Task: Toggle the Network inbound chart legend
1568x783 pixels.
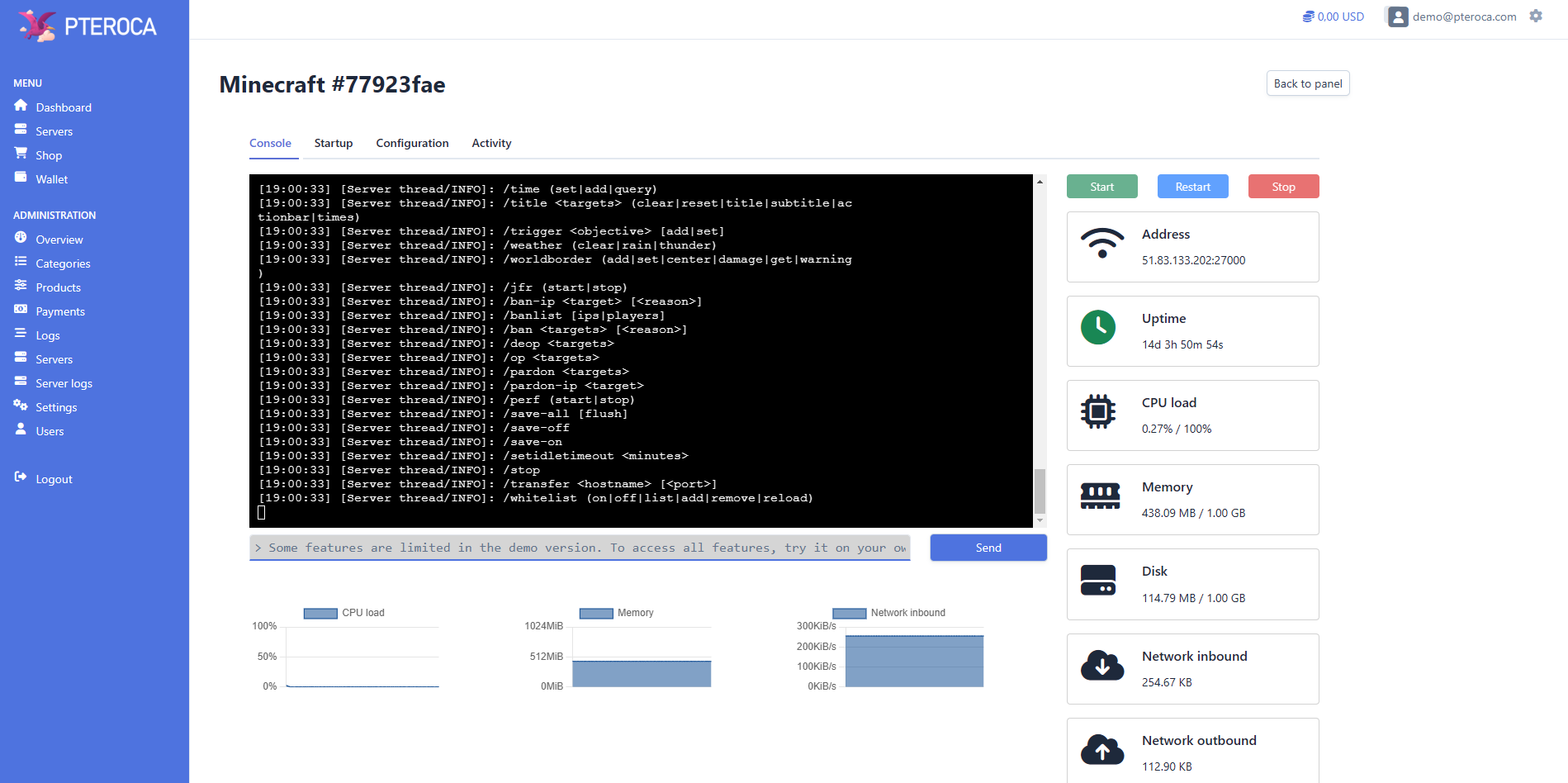Action: (888, 613)
